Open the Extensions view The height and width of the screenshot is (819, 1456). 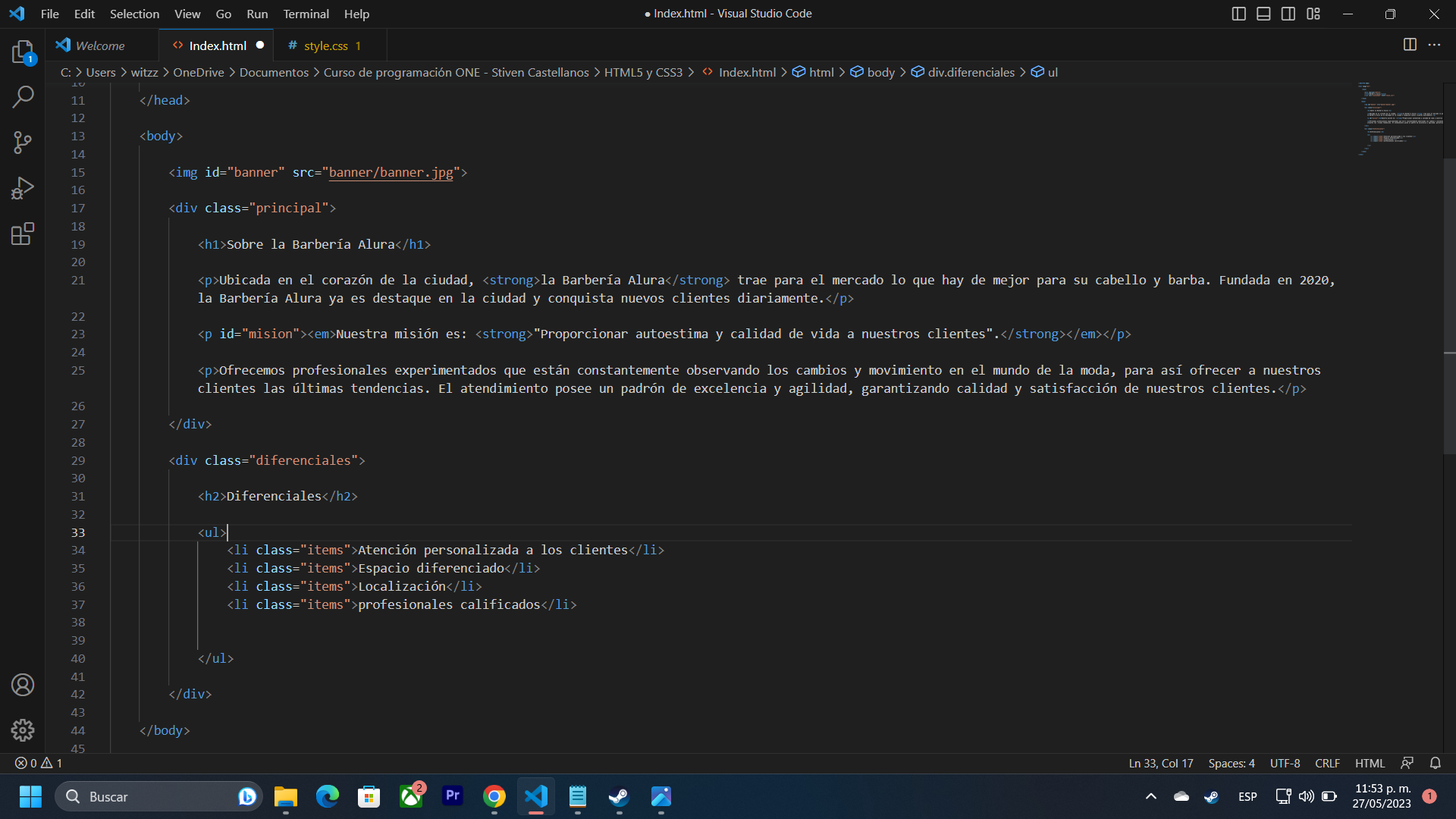23,234
